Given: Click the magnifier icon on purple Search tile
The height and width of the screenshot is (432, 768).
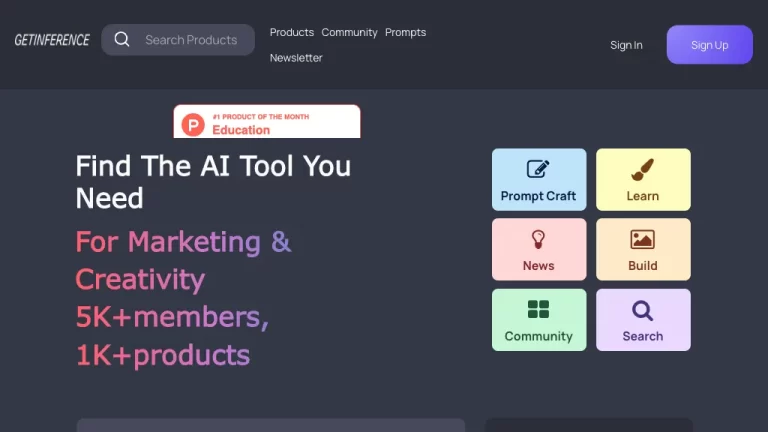Looking at the screenshot, I should [x=643, y=310].
